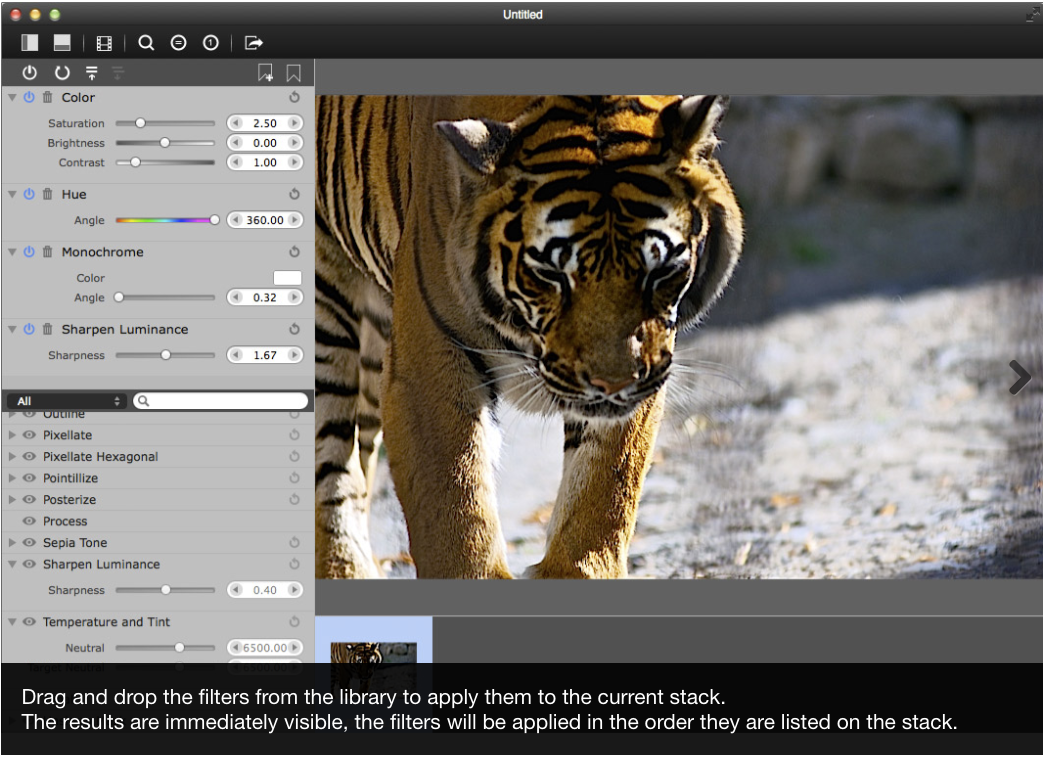Reset the Color filter settings

pos(295,97)
